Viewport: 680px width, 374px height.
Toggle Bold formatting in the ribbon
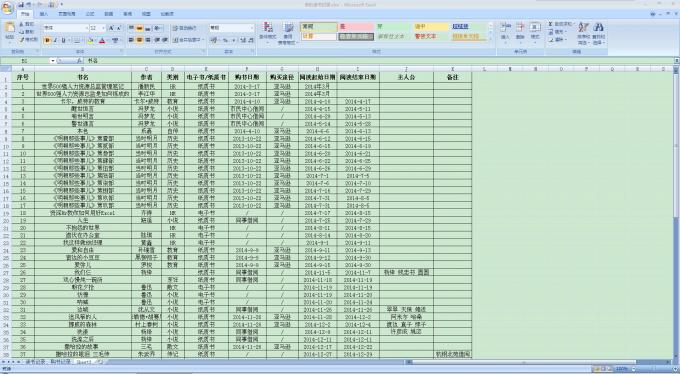click(47, 40)
